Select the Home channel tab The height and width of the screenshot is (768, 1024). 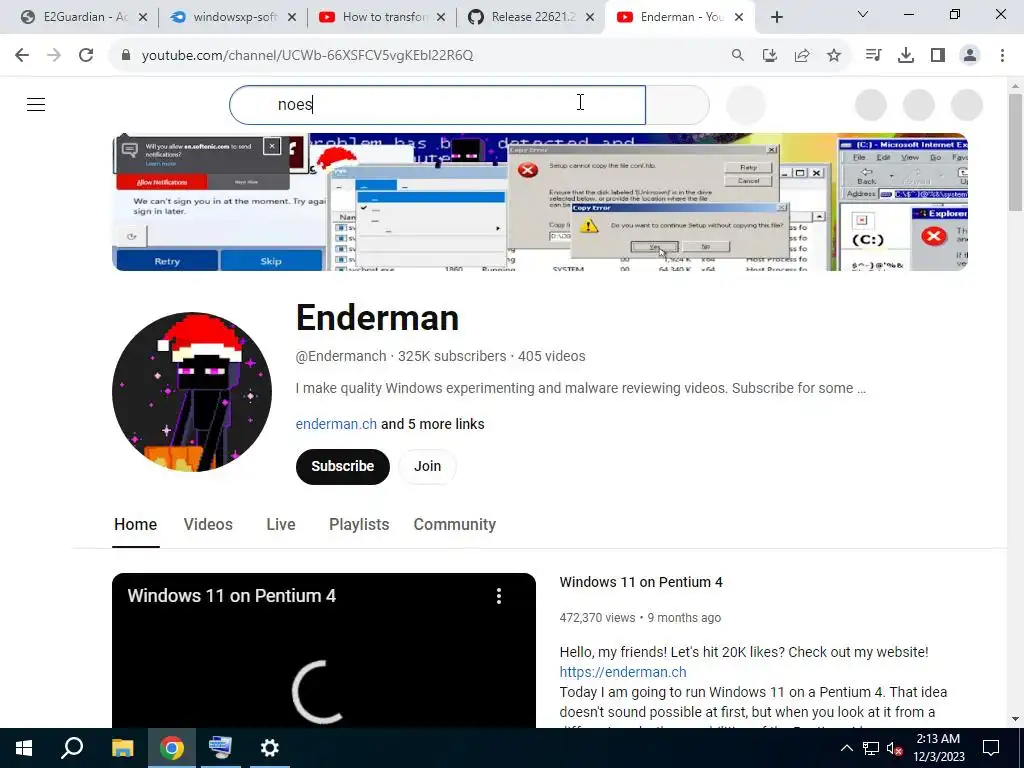point(135,524)
